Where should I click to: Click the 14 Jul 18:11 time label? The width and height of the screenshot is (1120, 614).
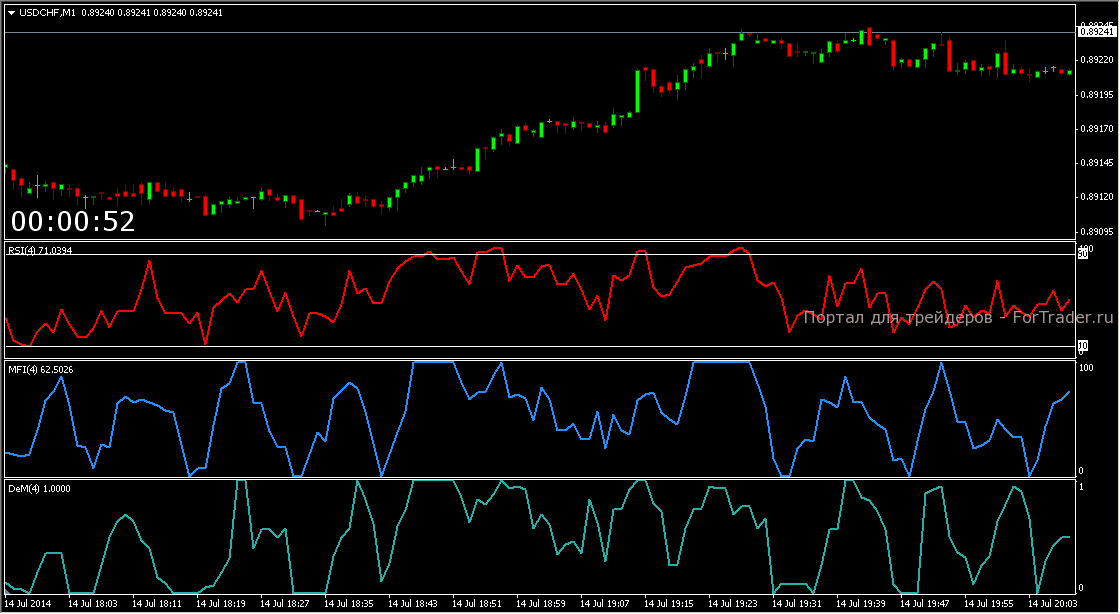point(157,603)
